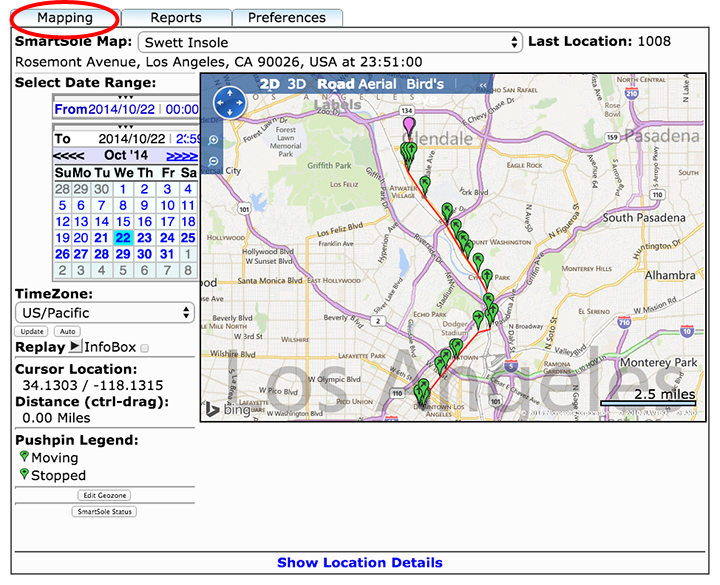Click the Update button

32,332
